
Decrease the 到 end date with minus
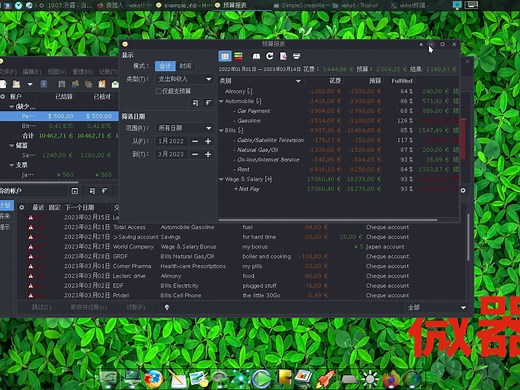(x=195, y=154)
